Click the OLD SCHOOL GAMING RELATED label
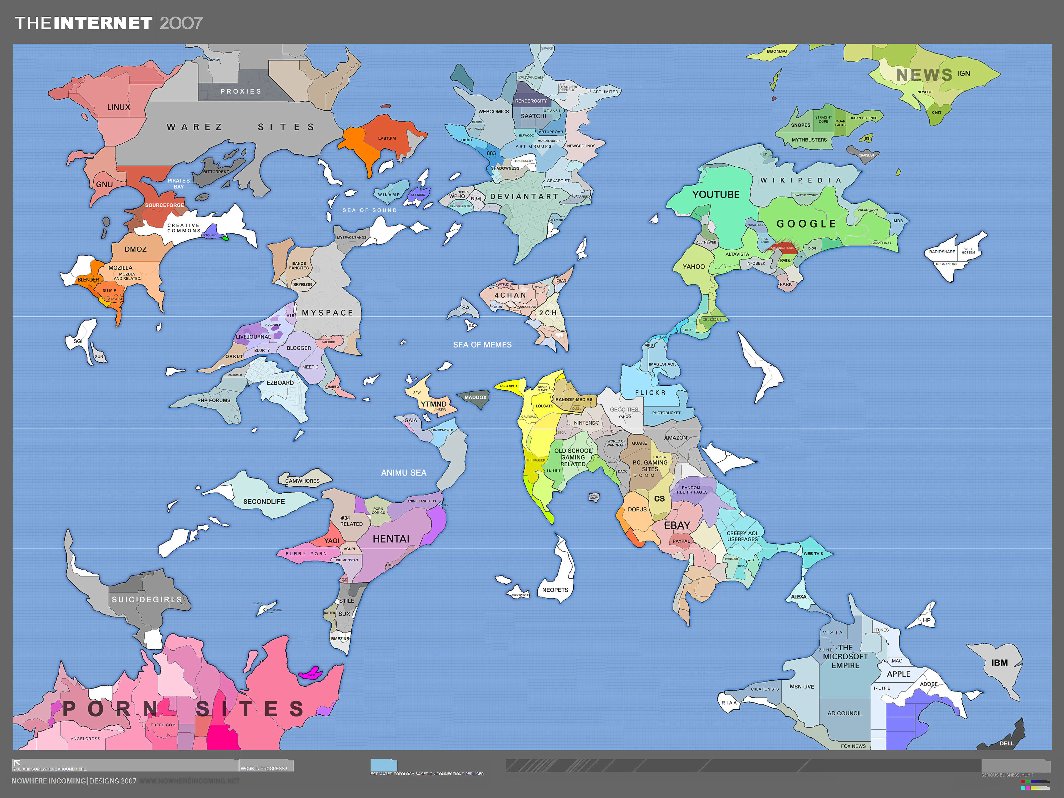Image resolution: width=1064 pixels, height=798 pixels. tap(573, 457)
